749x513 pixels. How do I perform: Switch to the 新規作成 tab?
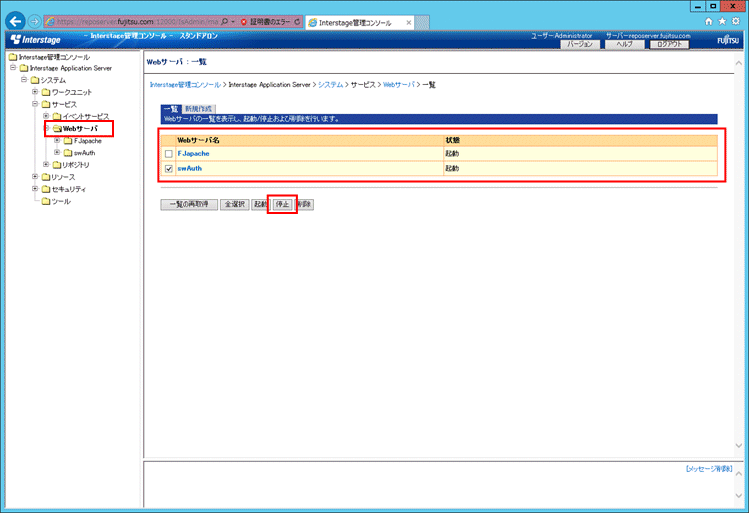pyautogui.click(x=199, y=109)
